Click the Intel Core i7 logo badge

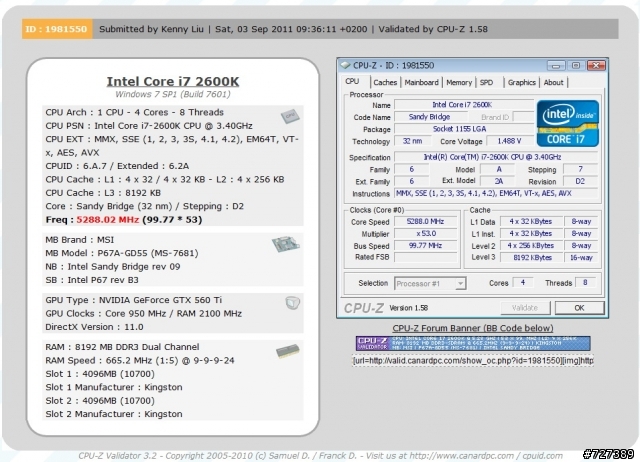click(568, 123)
